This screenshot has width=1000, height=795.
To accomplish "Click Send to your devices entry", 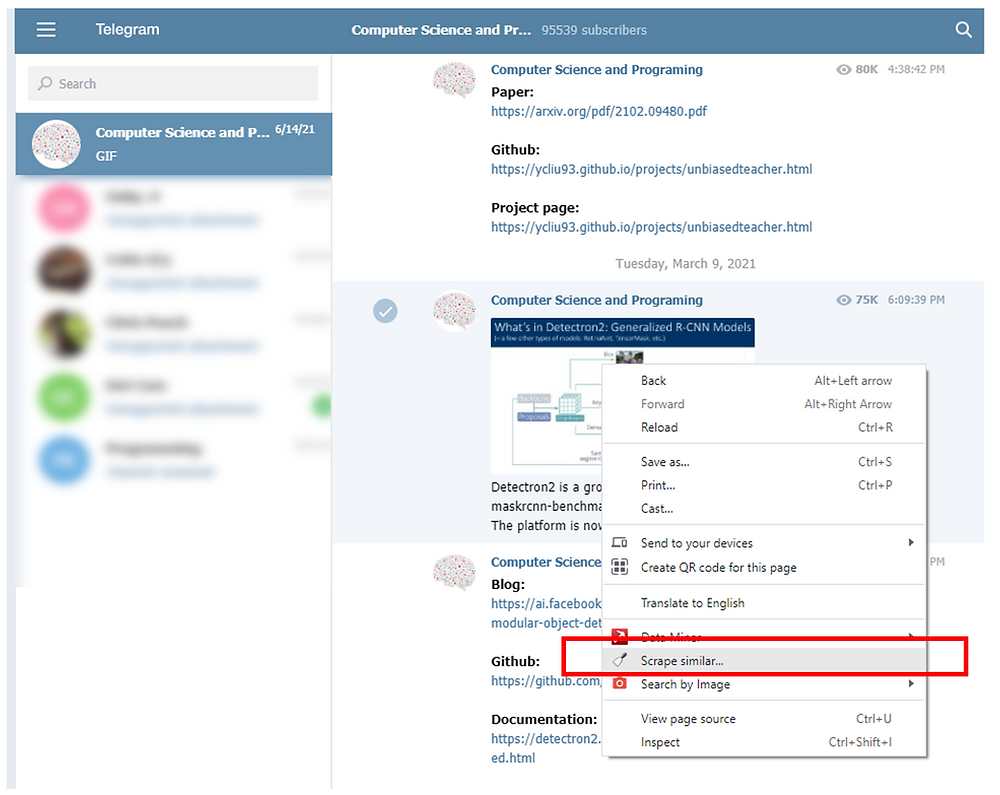I will [x=764, y=543].
